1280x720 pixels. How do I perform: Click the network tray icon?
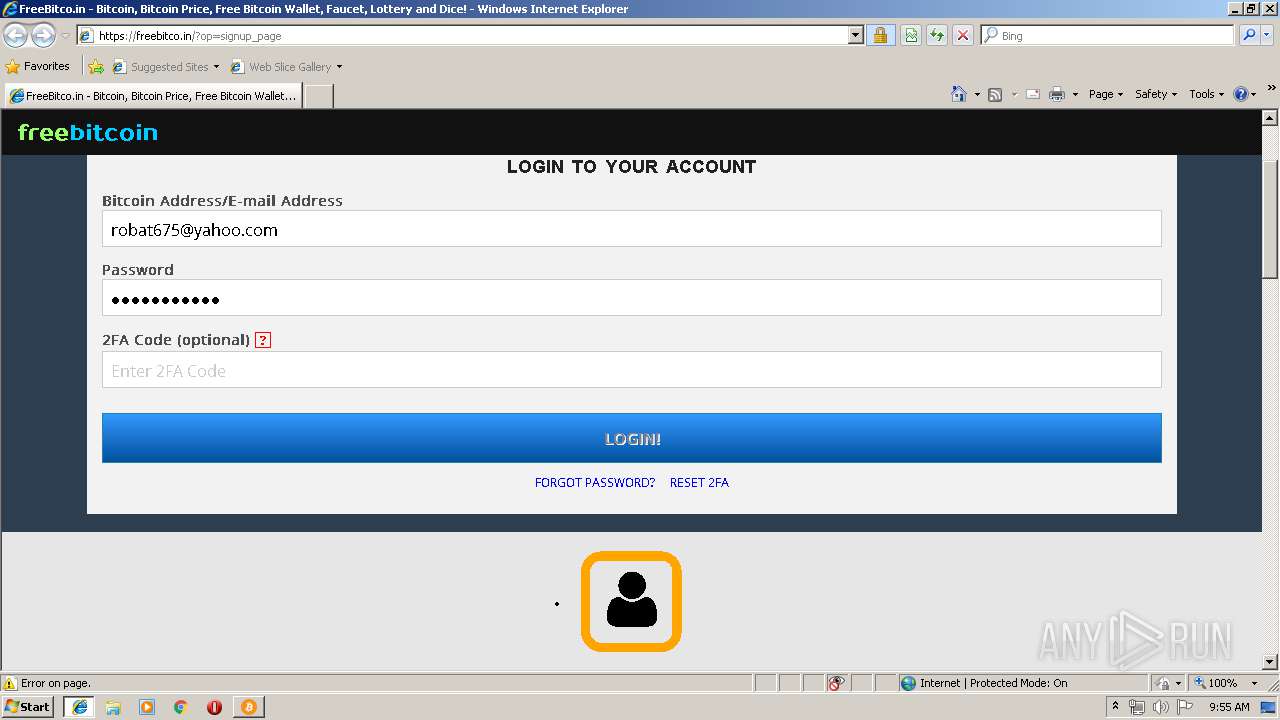1136,707
